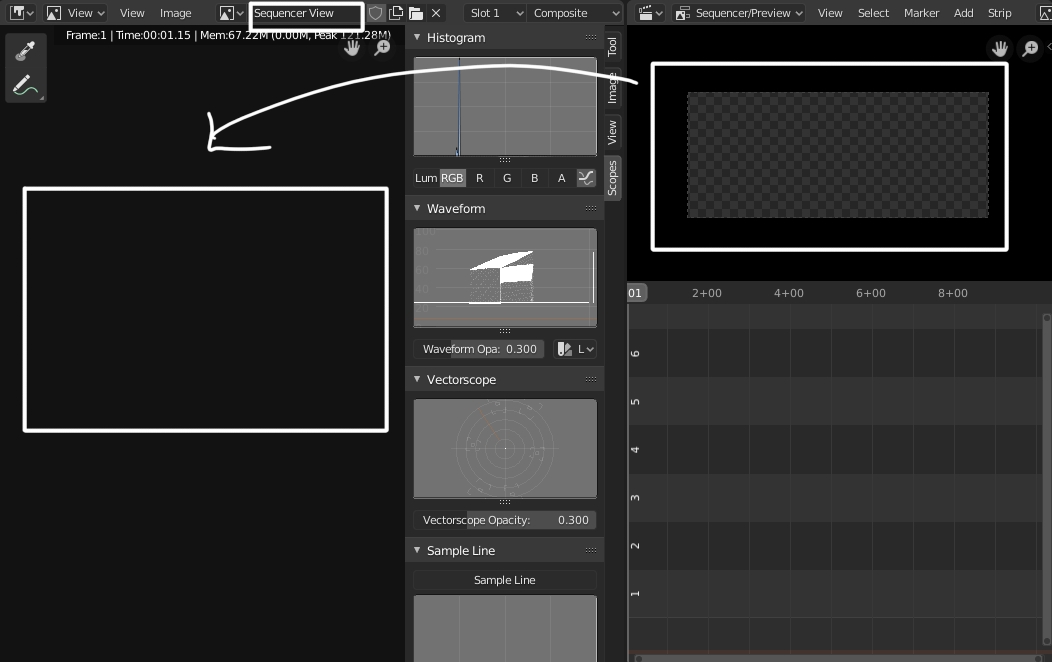Click the Sample Line panel drag grip
This screenshot has height=662, width=1052.
click(590, 551)
